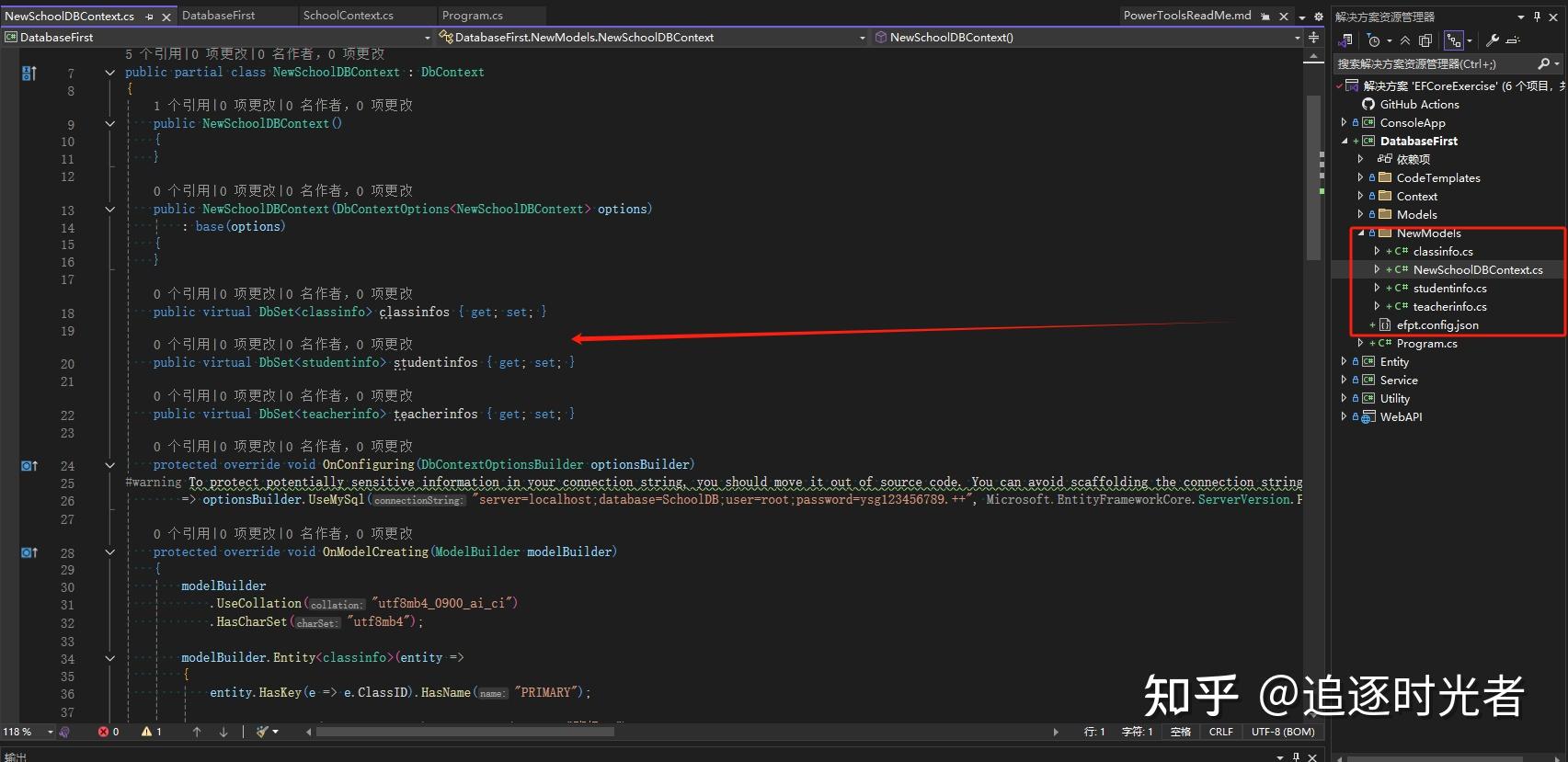Click the code cleanup broom icon
The image size is (1568, 762).
263,733
